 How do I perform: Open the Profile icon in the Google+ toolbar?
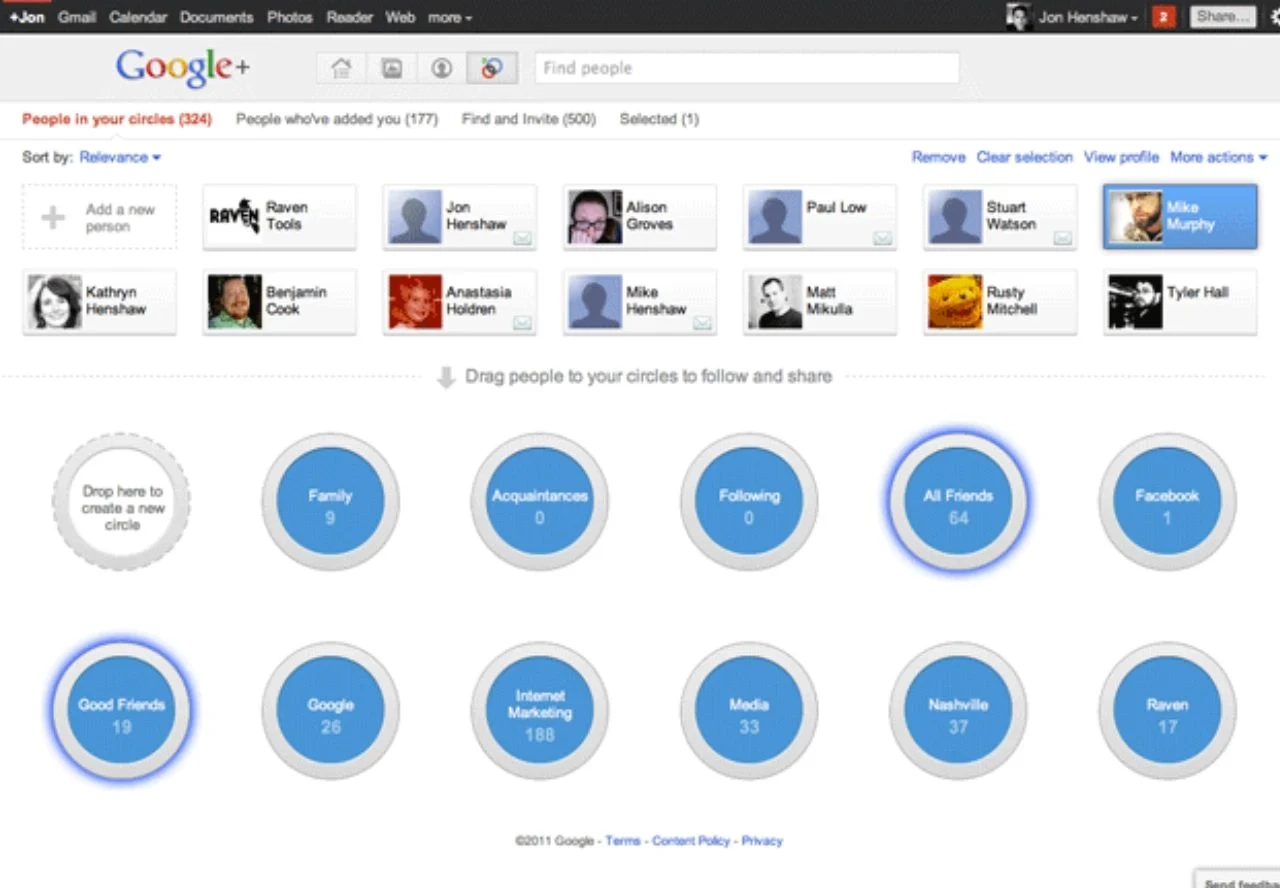(441, 68)
